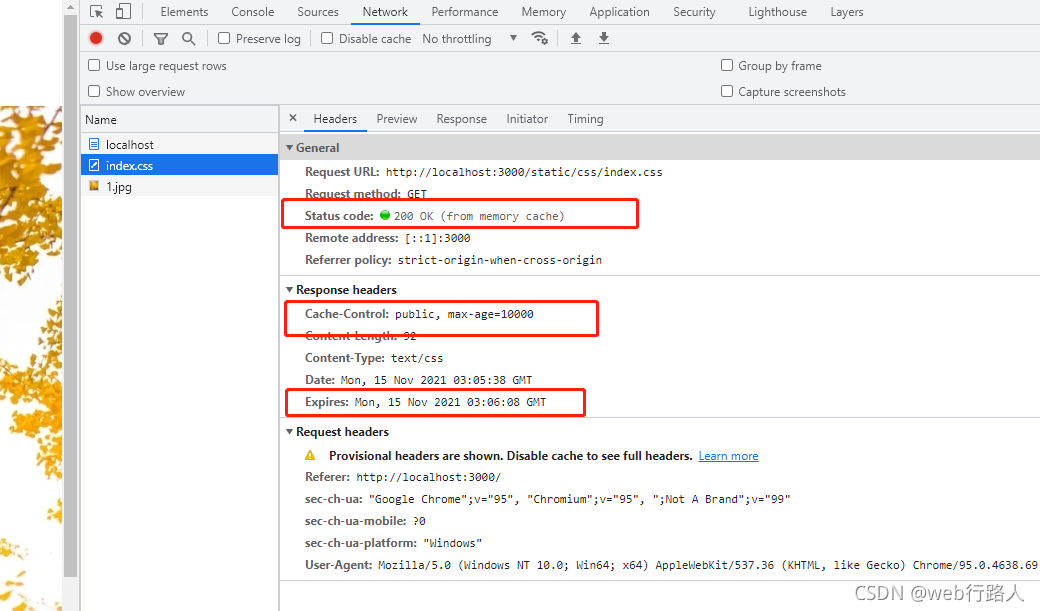Start recording network log
The image size is (1040, 611).
point(95,38)
